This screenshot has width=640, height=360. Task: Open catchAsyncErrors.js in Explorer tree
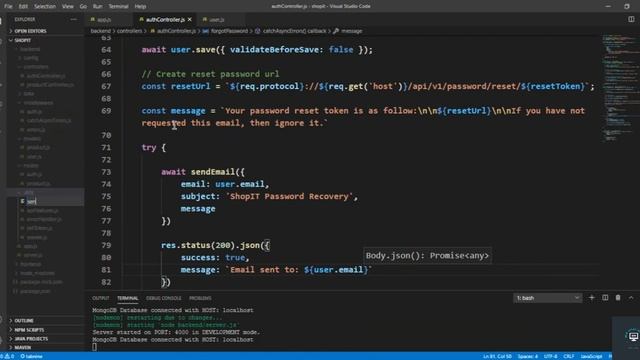[49, 121]
